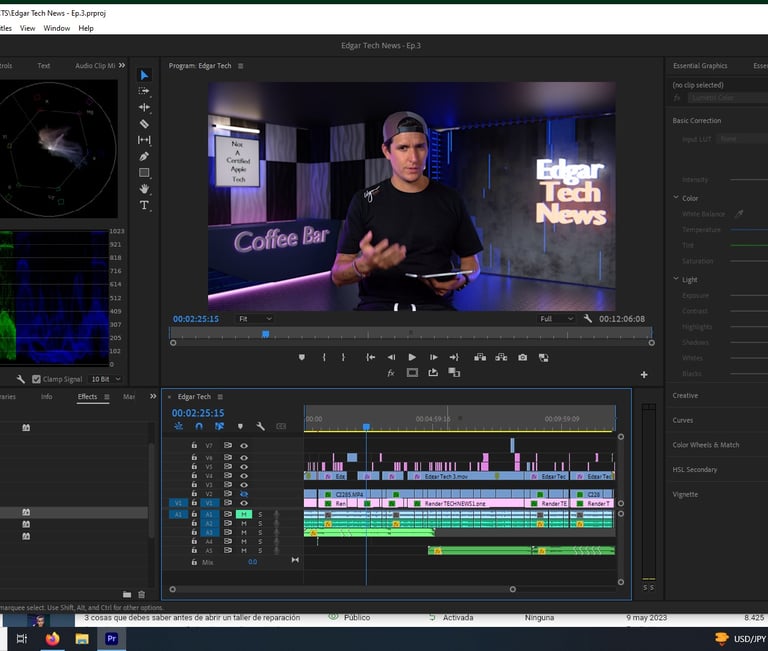Choose the Ripple Edit tool

click(144, 107)
